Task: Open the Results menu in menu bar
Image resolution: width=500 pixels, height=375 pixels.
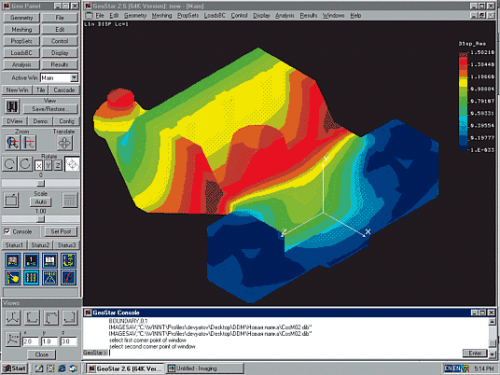Action: [x=308, y=15]
